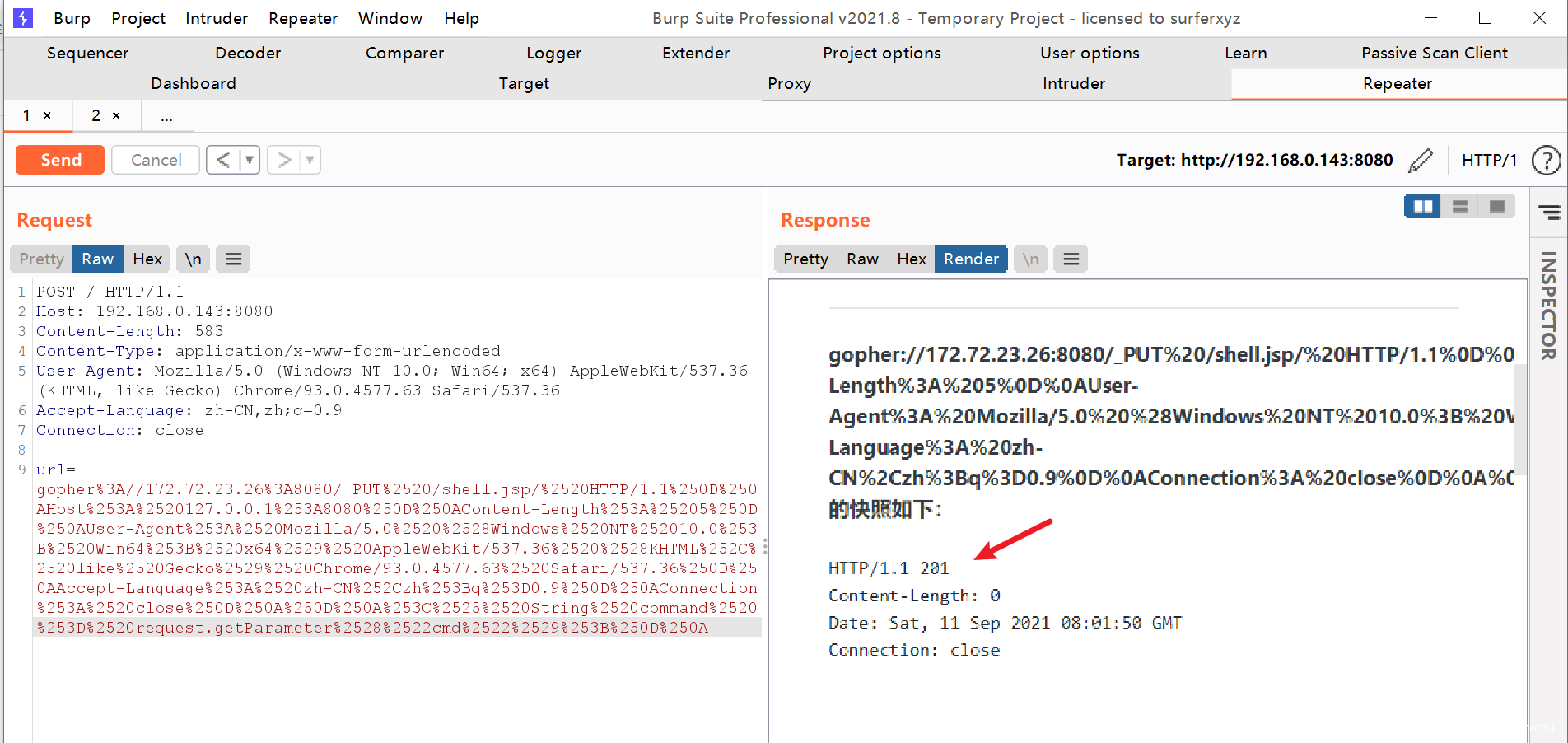Select Repeater request tab 2
Image resolution: width=1568 pixels, height=743 pixels.
[x=96, y=115]
